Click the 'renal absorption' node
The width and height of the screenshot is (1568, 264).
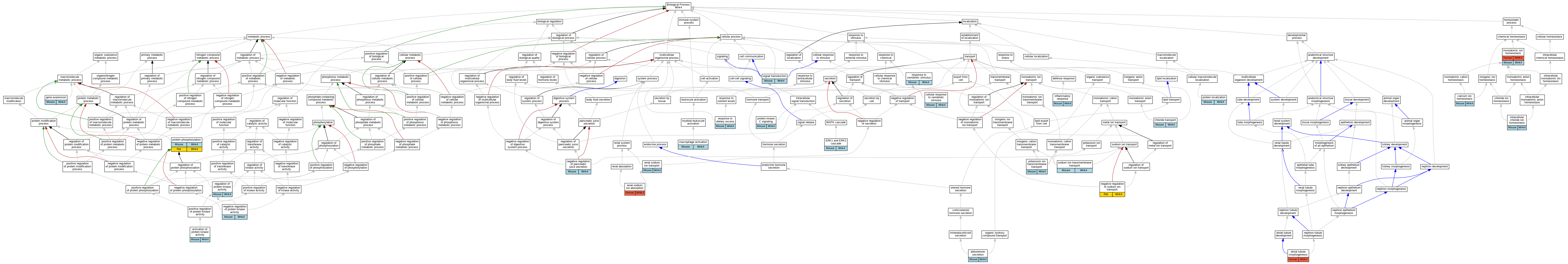(622, 167)
